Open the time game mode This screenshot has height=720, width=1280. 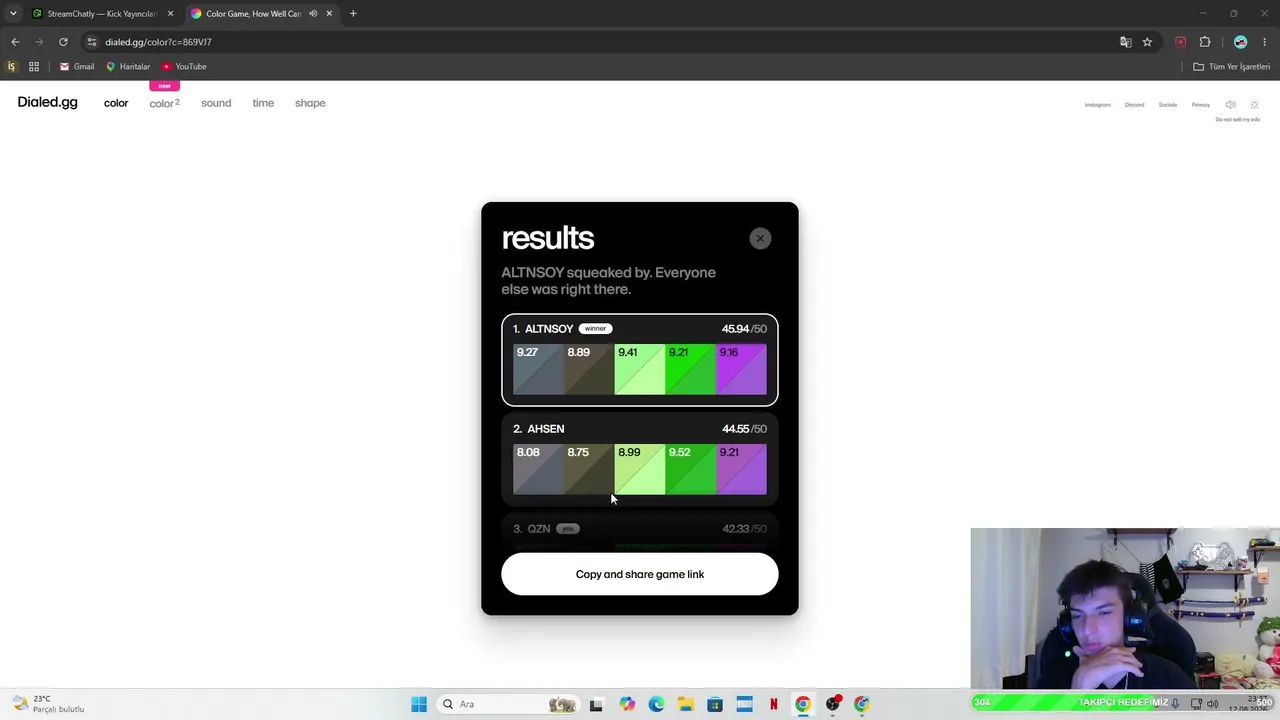tap(263, 103)
